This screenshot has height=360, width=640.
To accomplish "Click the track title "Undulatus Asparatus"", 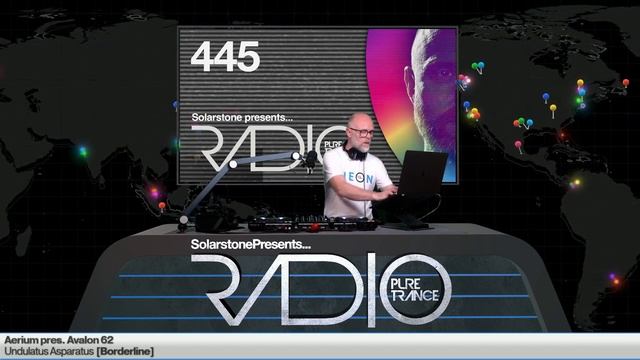I will pyautogui.click(x=49, y=351).
